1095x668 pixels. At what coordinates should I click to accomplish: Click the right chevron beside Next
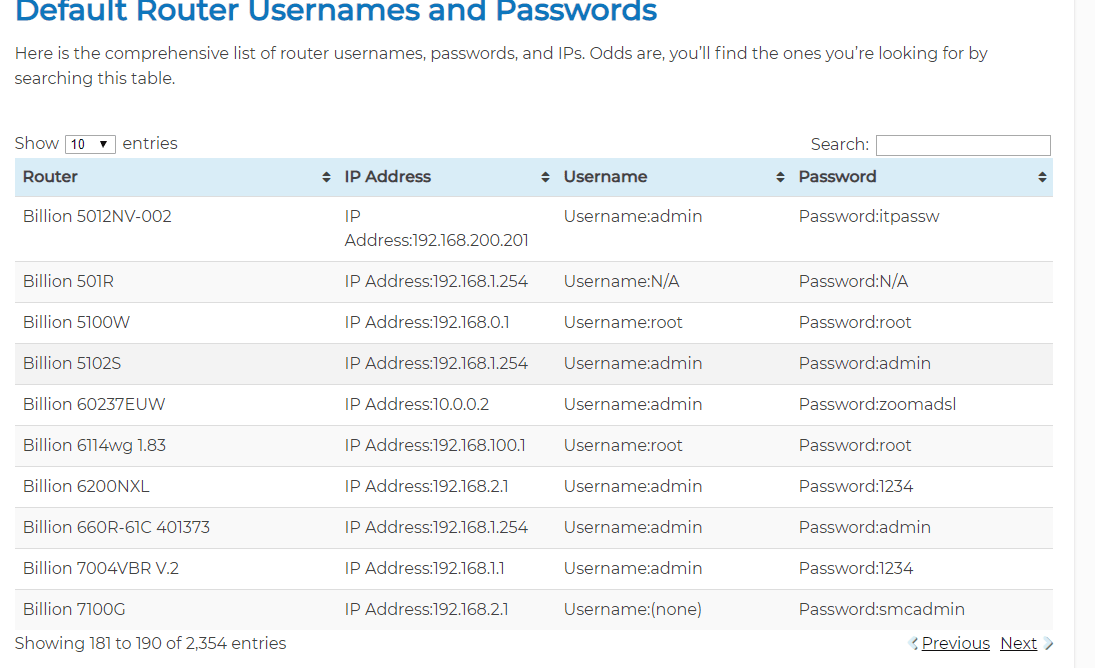pos(1048,644)
